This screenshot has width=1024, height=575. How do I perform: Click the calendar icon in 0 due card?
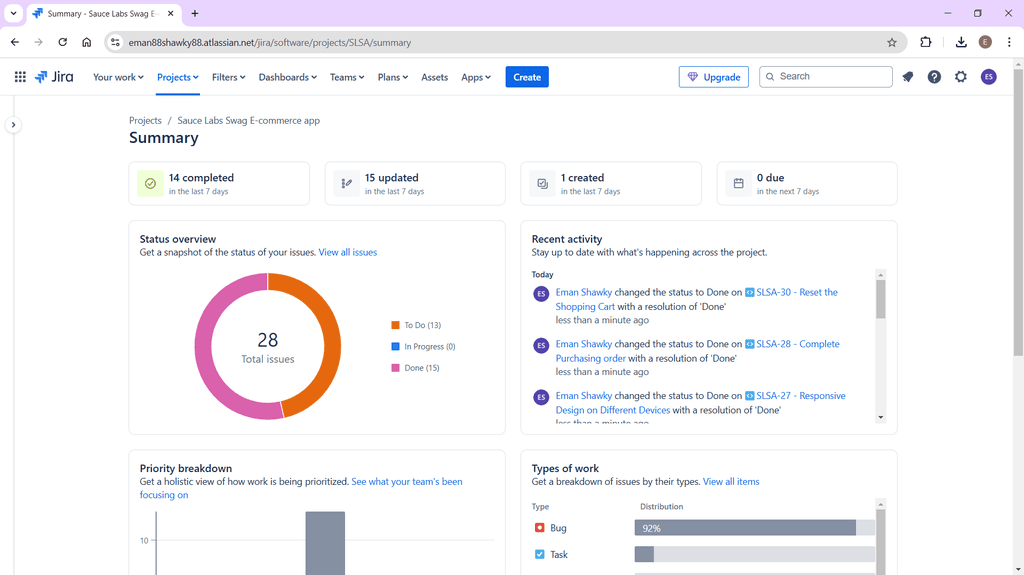(x=739, y=184)
